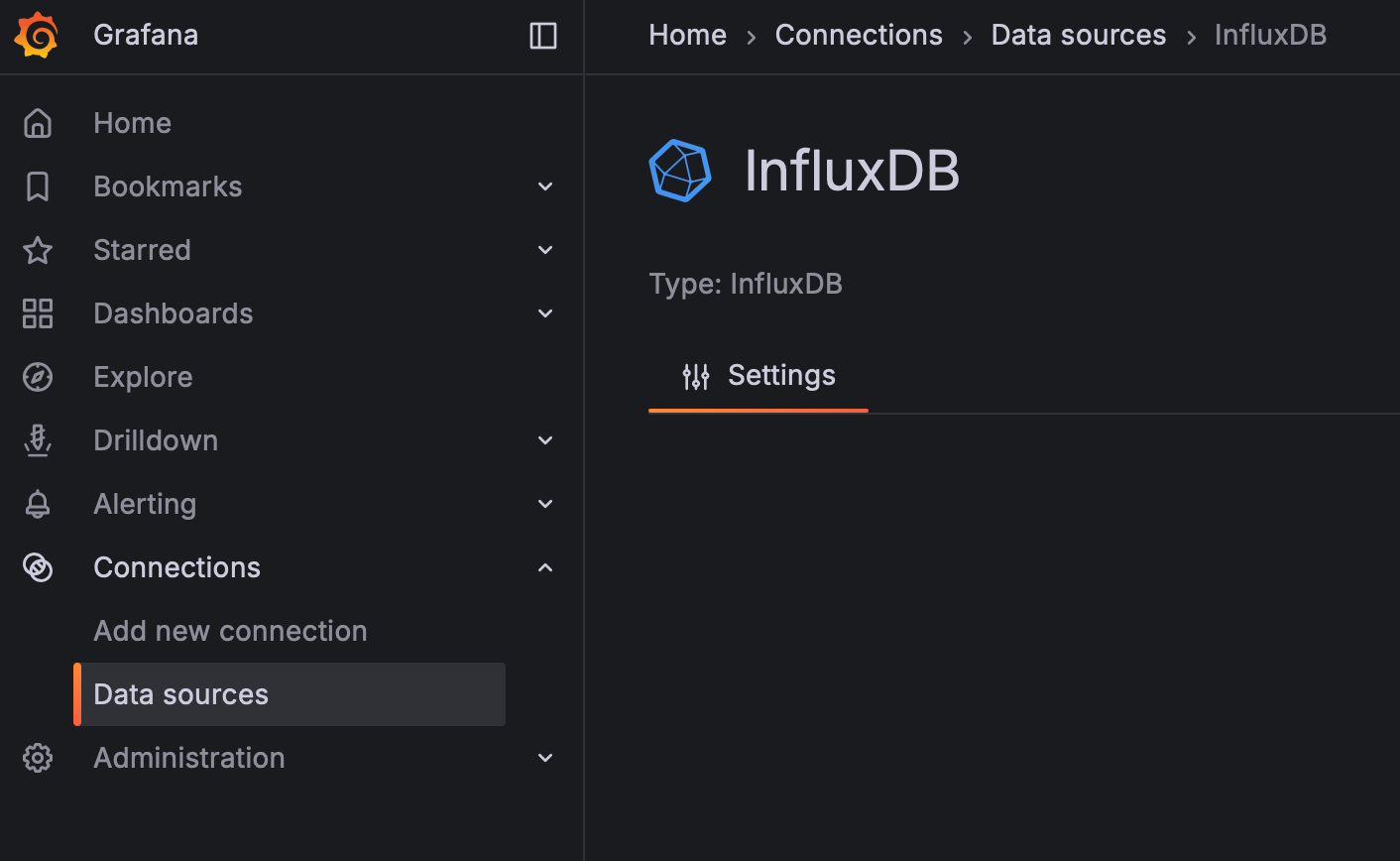The width and height of the screenshot is (1400, 861).
Task: Click the Home house icon
Action: (x=38, y=123)
